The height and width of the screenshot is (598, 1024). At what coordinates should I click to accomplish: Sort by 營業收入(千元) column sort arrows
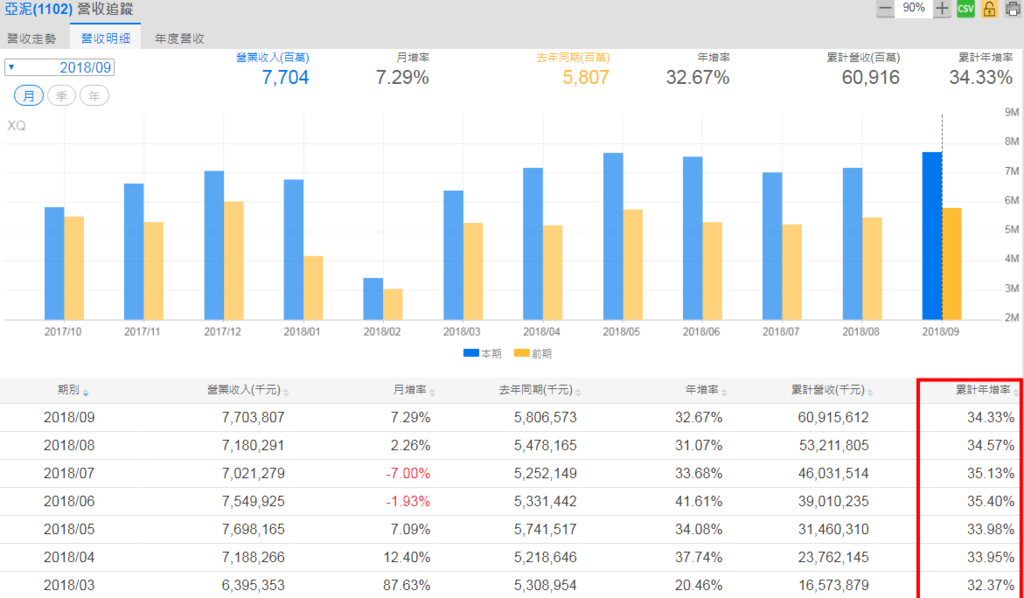click(286, 392)
